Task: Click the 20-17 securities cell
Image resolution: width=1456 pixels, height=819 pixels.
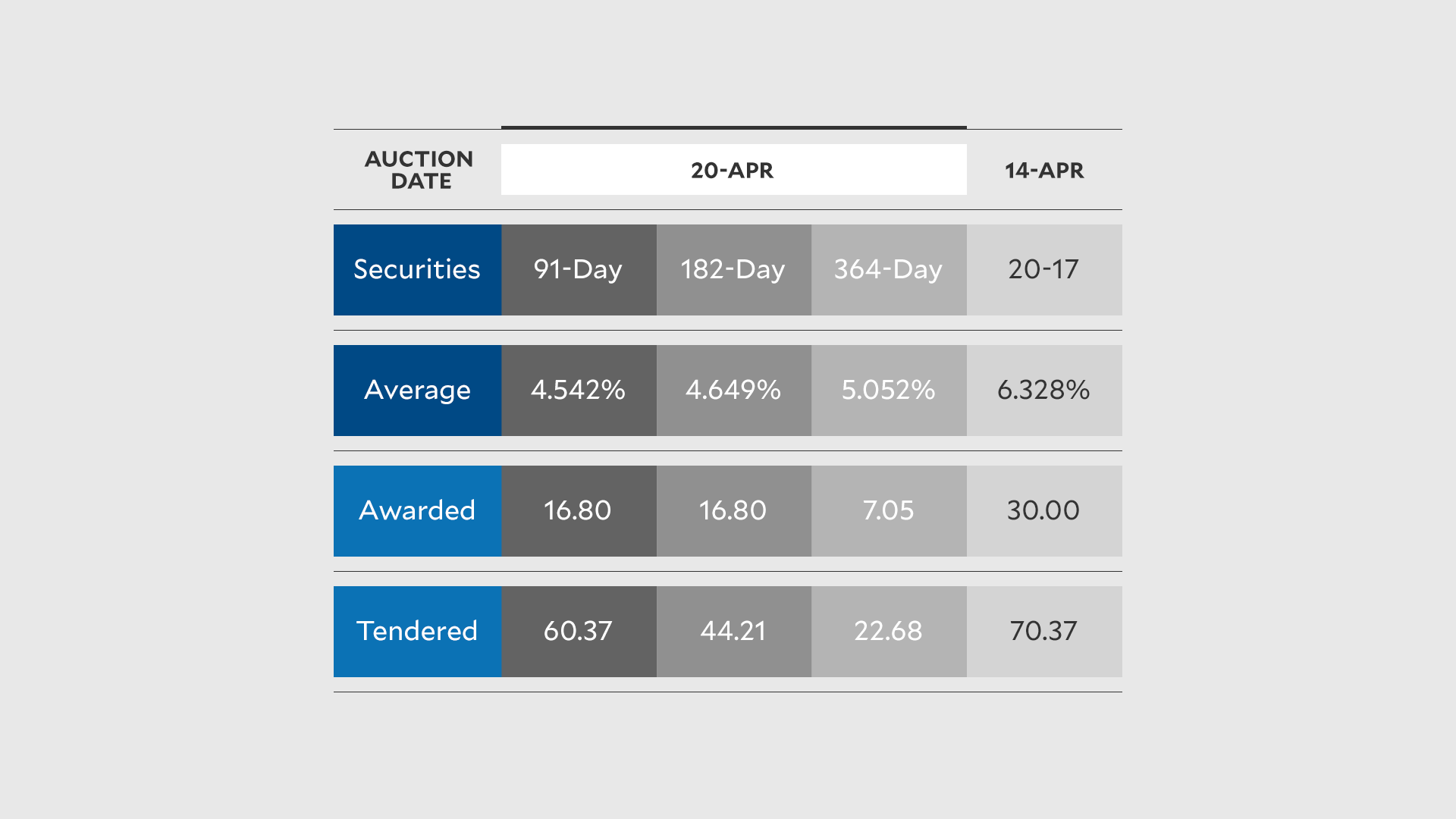Action: (1044, 270)
